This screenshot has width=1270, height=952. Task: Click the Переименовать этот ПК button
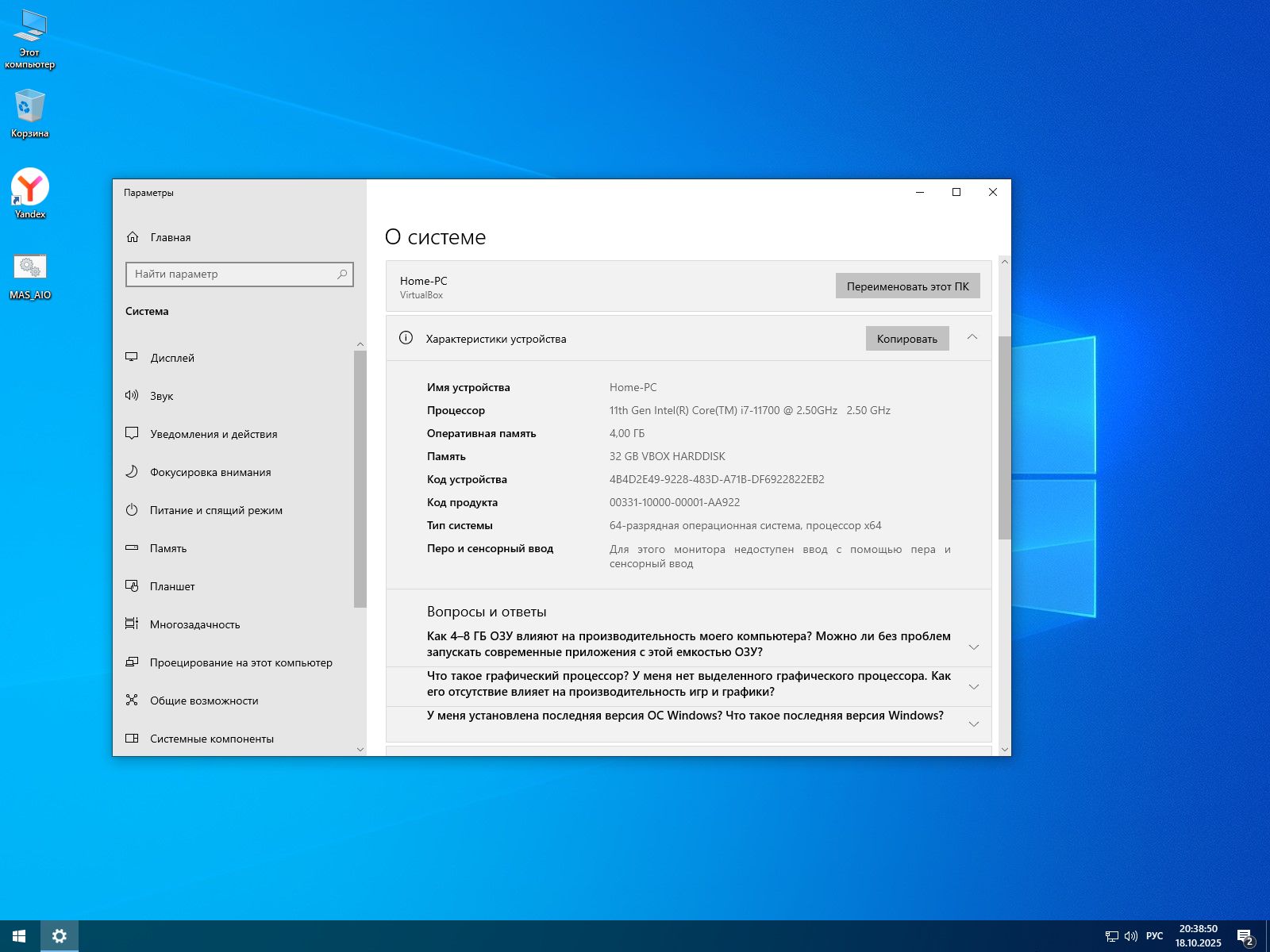pyautogui.click(x=907, y=286)
